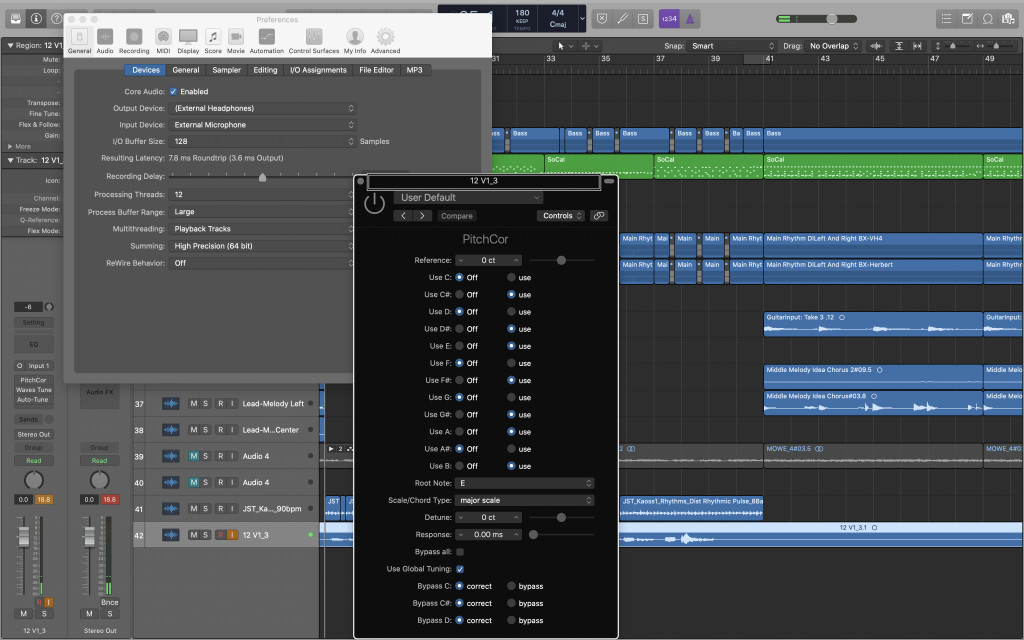Image resolution: width=1024 pixels, height=640 pixels.
Task: Open the List Editors panel icon
Action: click(946, 17)
